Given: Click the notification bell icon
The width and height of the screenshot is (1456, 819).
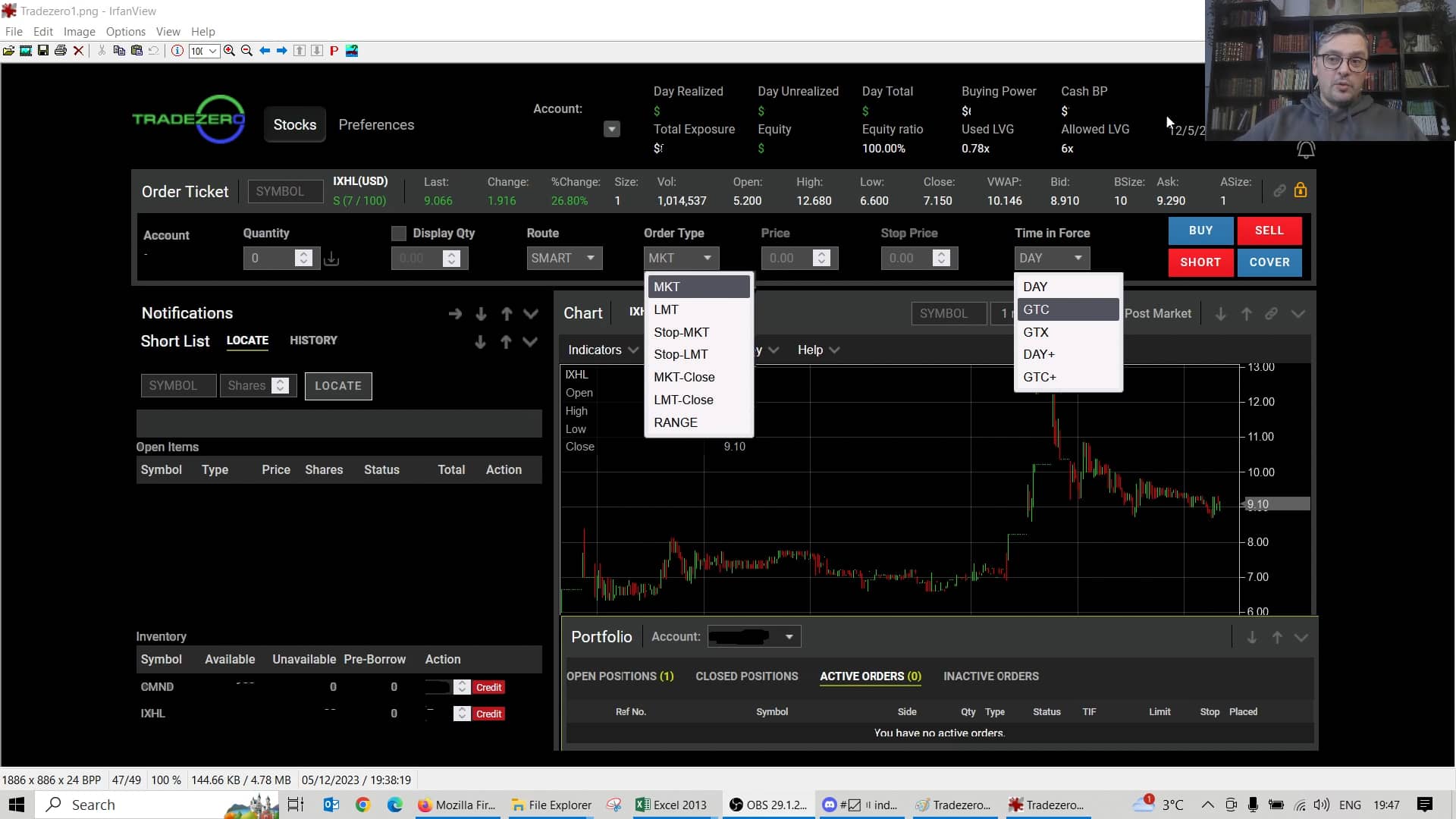Looking at the screenshot, I should pos(1306,149).
